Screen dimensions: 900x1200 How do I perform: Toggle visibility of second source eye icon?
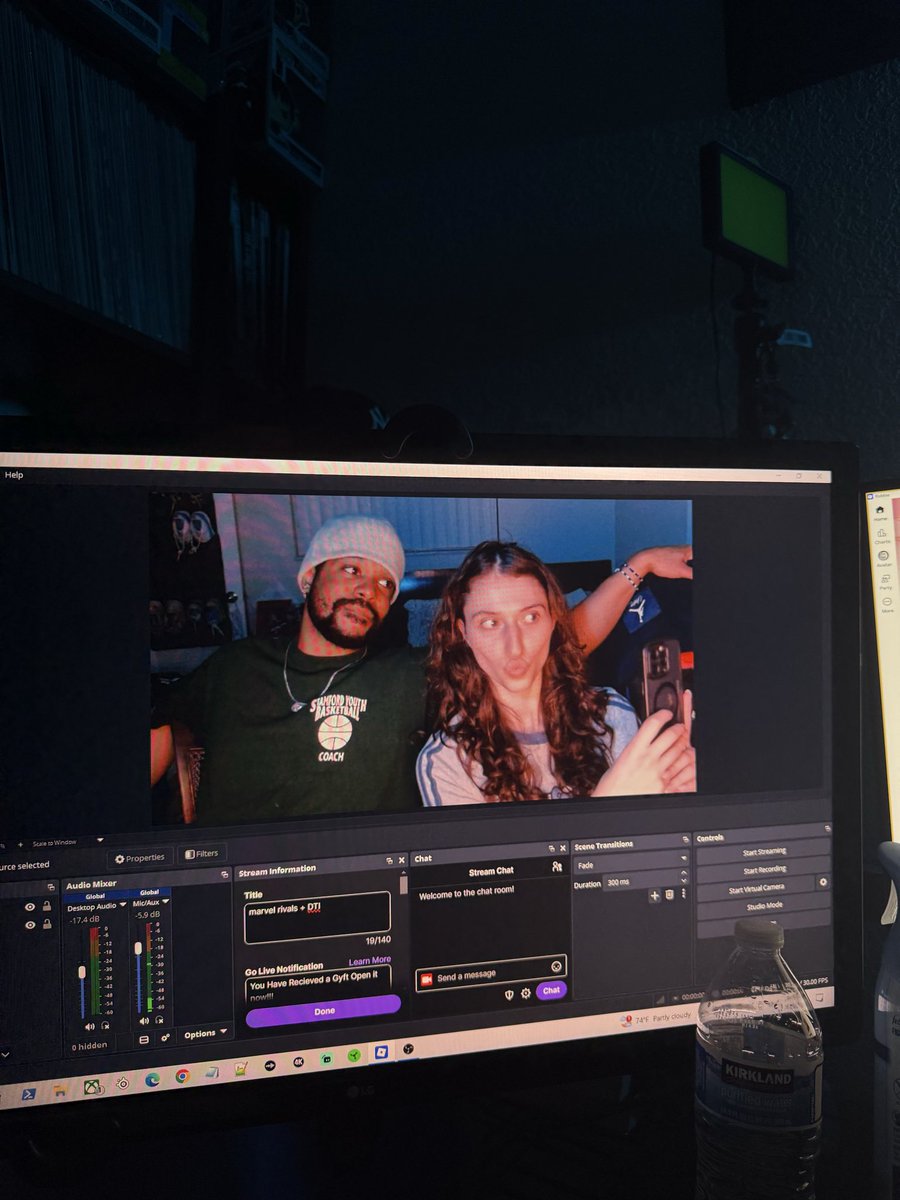point(30,925)
